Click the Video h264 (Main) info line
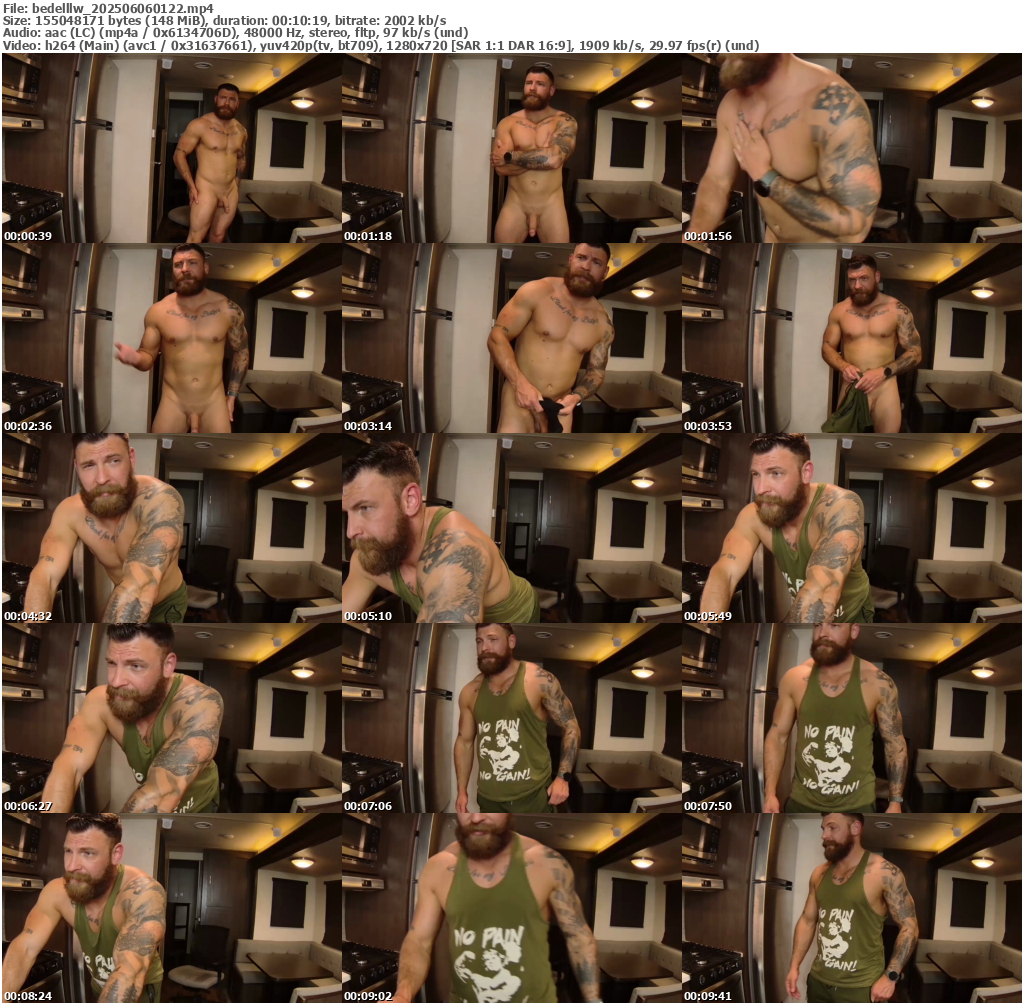1024x1003 pixels. pos(381,46)
